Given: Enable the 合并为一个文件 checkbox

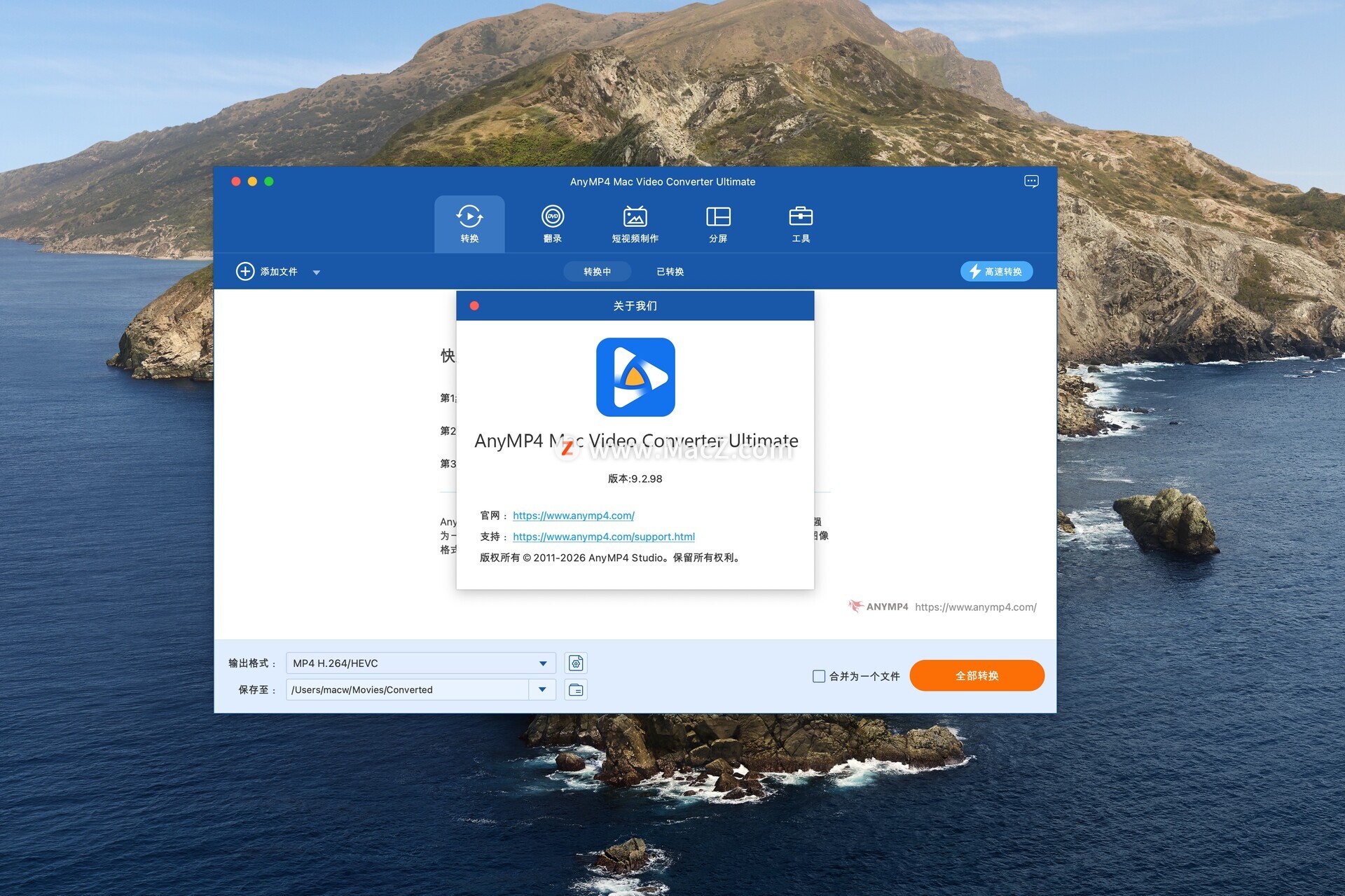Looking at the screenshot, I should click(818, 676).
